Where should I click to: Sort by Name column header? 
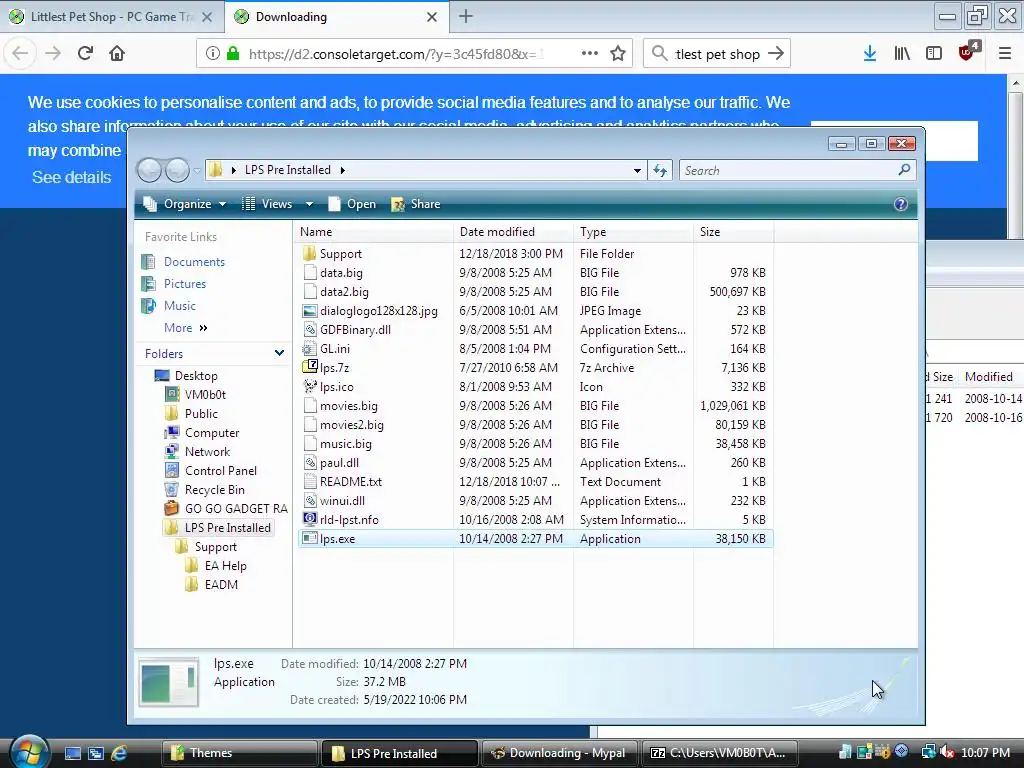[375, 232]
